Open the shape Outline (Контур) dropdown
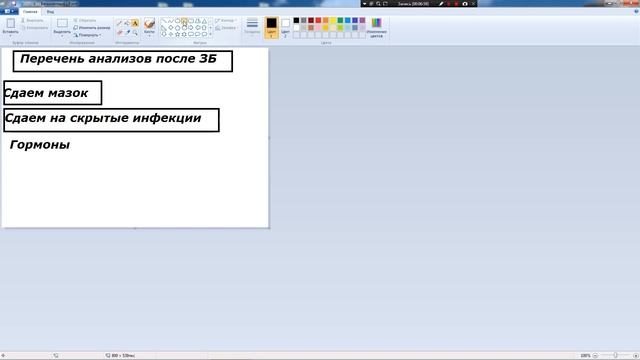640x360 pixels. [x=225, y=20]
